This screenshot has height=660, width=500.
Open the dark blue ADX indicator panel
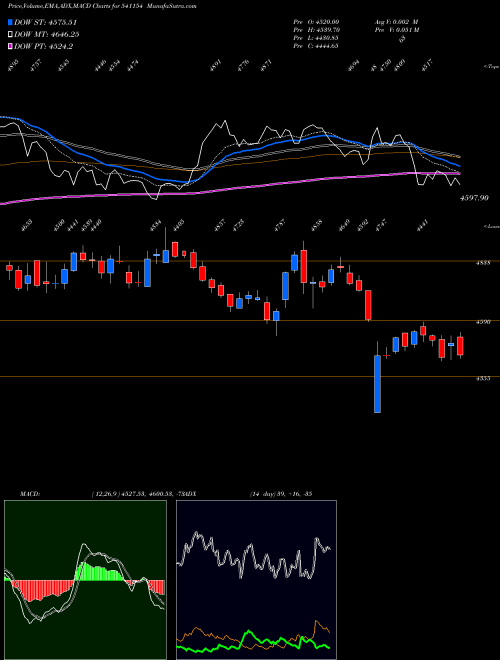coord(256,580)
